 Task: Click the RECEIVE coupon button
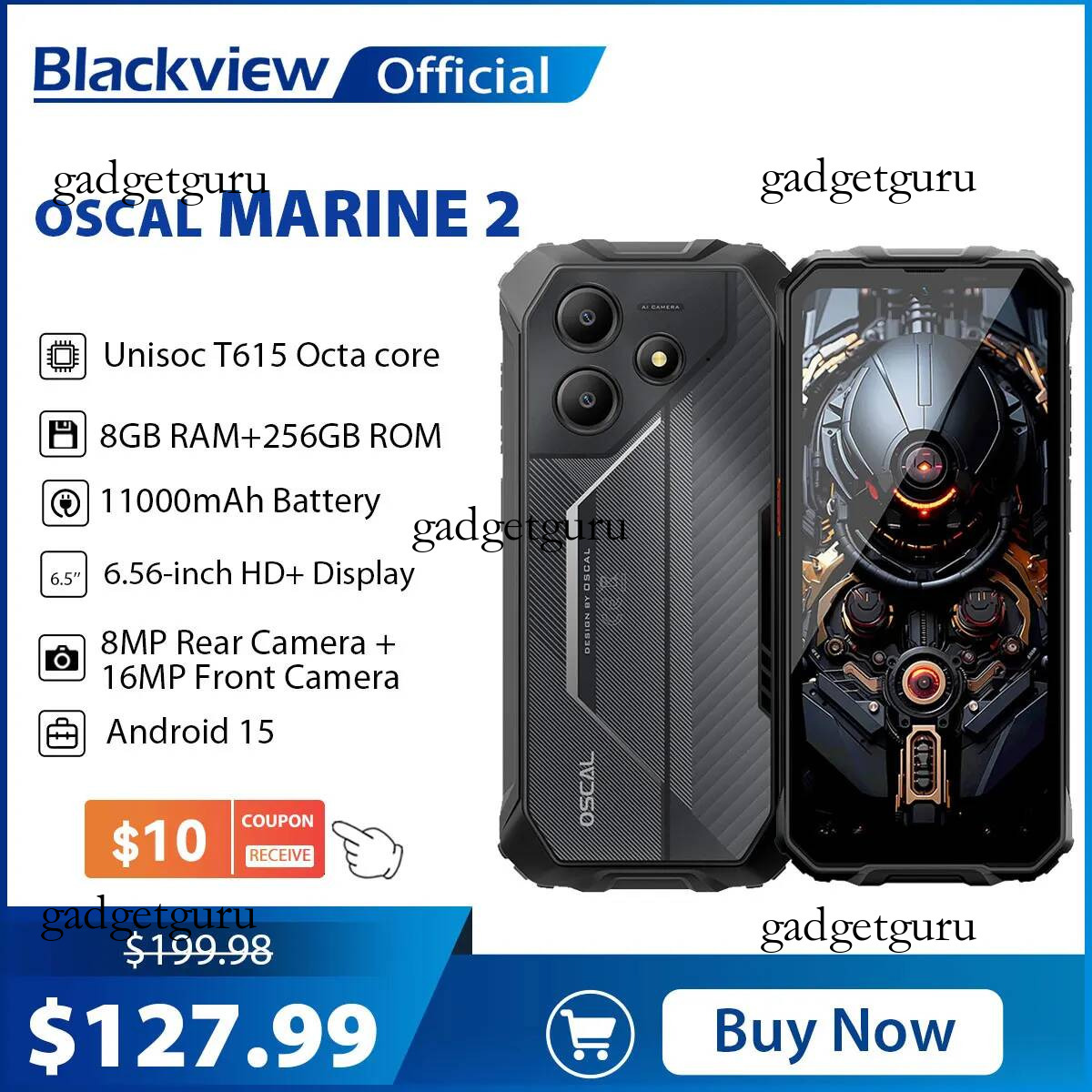pos(279,855)
